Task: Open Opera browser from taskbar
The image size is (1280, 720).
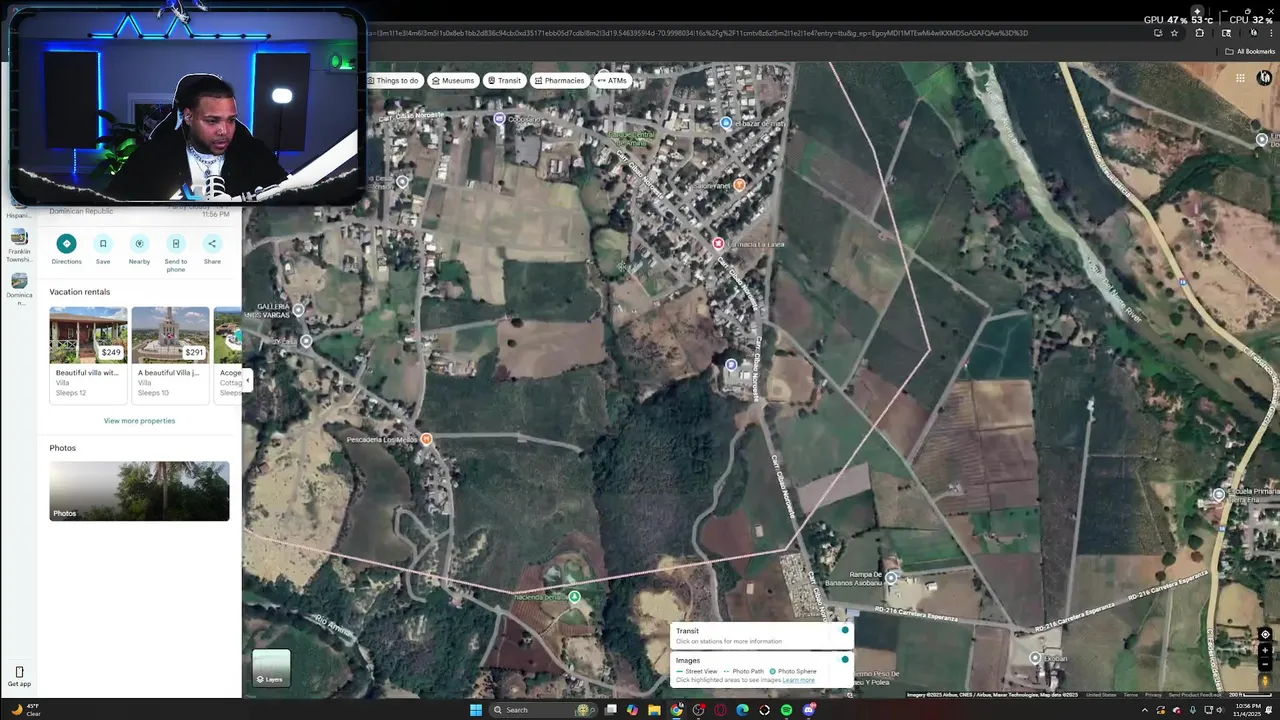Action: [x=720, y=710]
